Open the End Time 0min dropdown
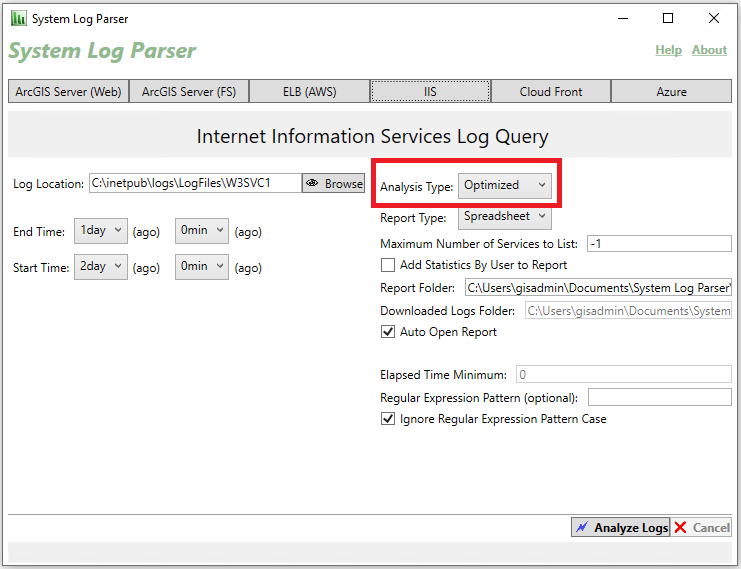The image size is (741, 569). (201, 231)
